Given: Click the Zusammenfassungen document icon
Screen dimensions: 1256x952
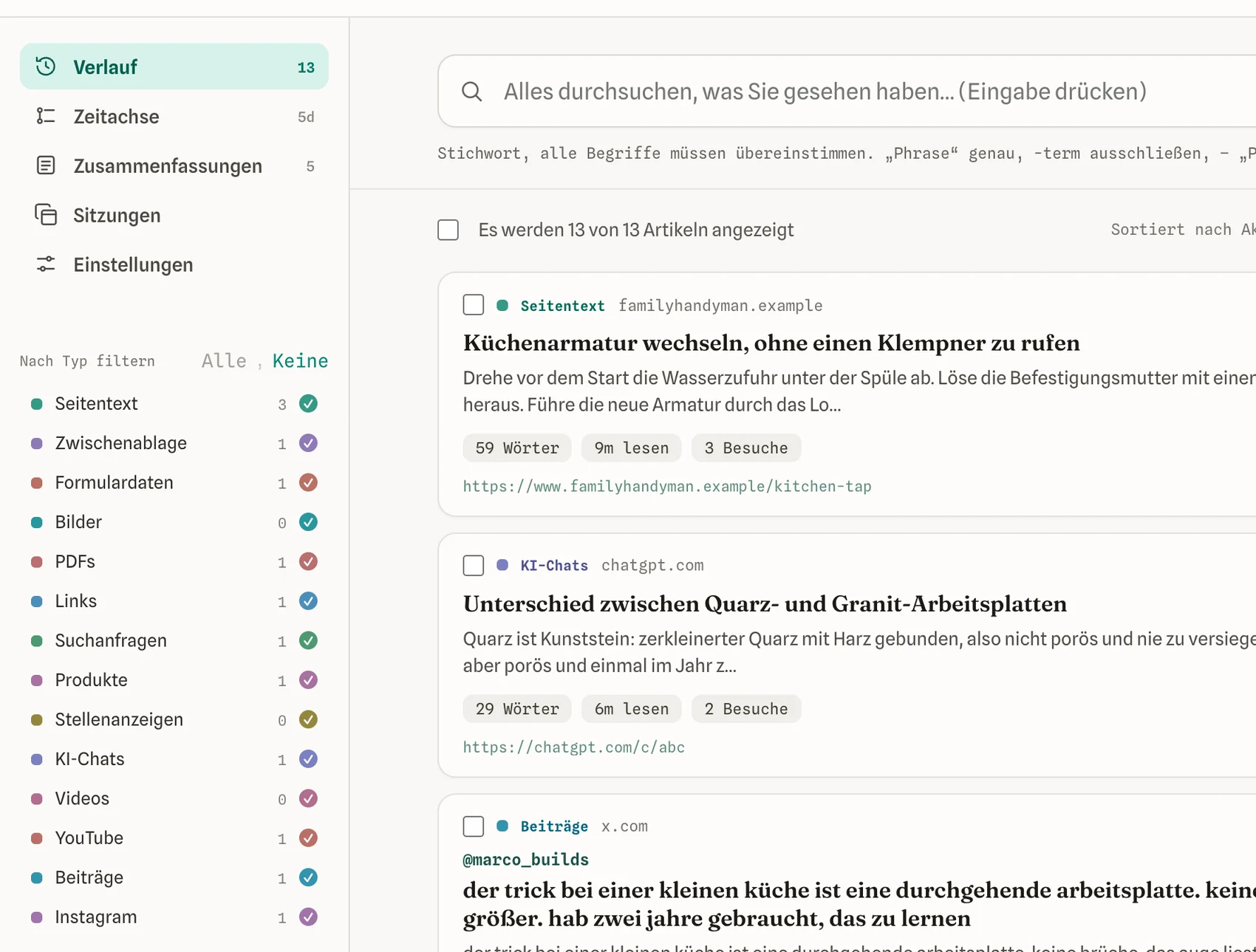Looking at the screenshot, I should (x=46, y=165).
